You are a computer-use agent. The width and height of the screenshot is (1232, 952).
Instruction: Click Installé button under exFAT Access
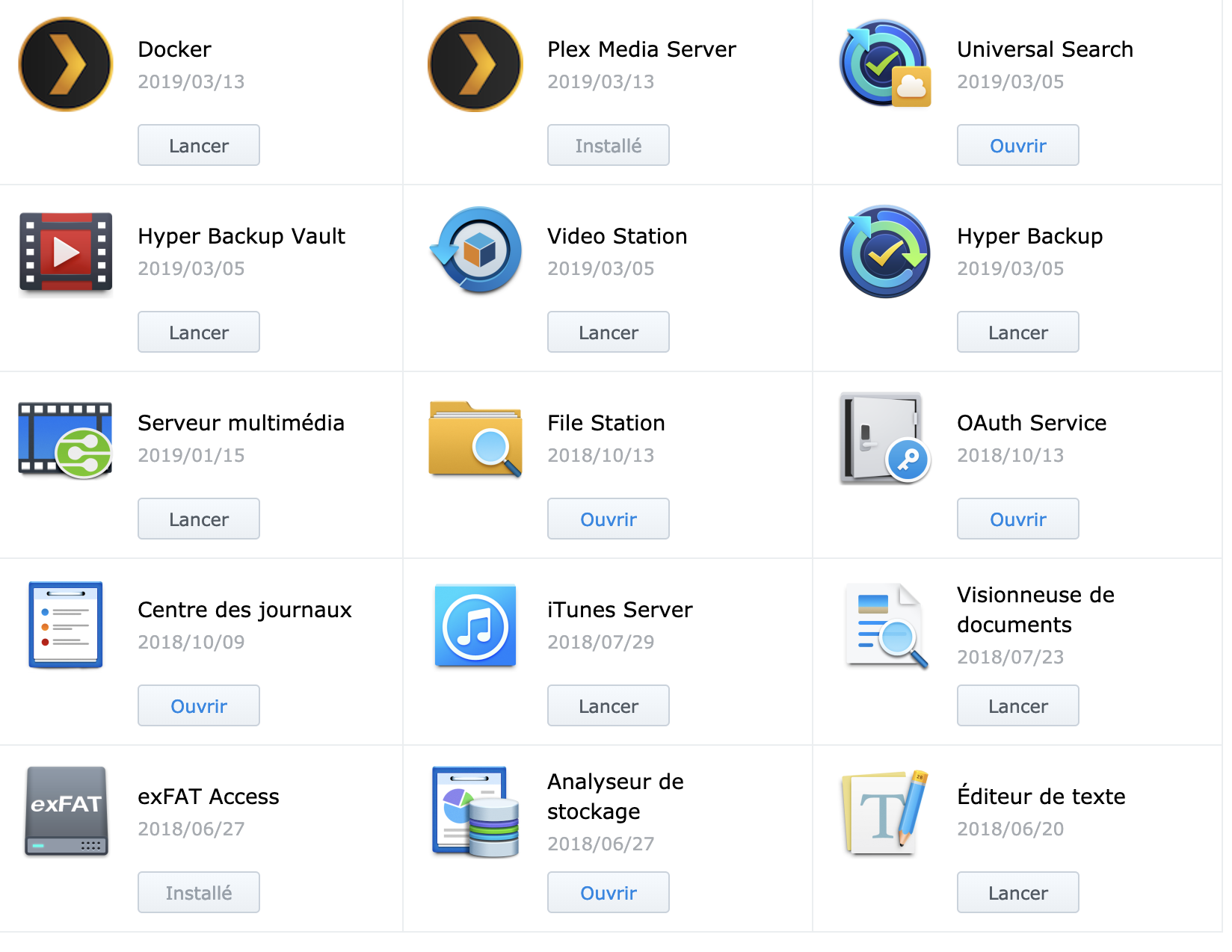(x=199, y=892)
